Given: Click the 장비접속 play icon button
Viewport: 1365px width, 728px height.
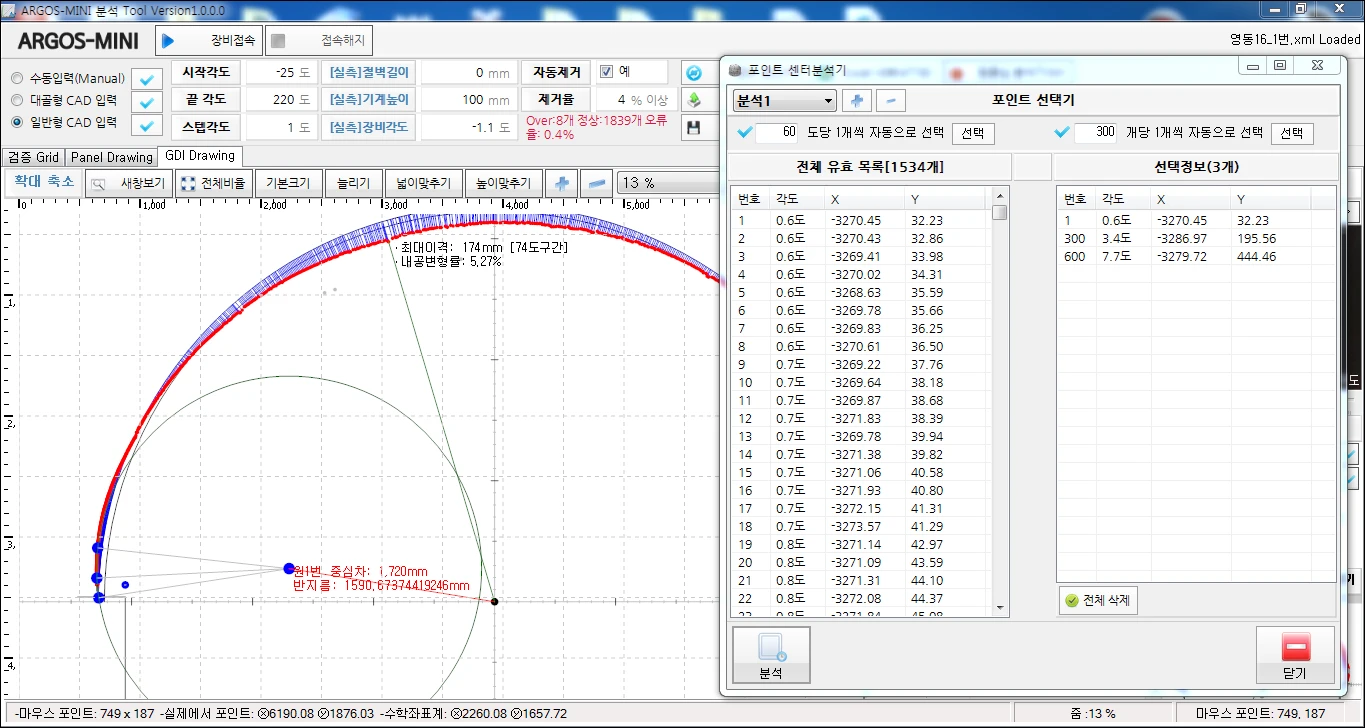Looking at the screenshot, I should pyautogui.click(x=209, y=41).
